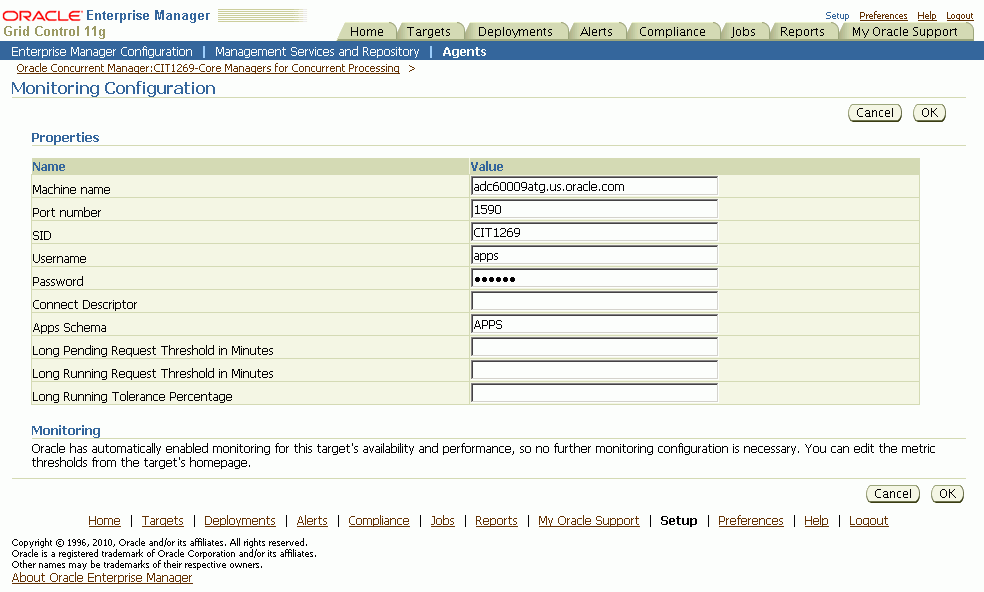Switch to the Jobs tab
984x592 pixels.
[x=743, y=31]
